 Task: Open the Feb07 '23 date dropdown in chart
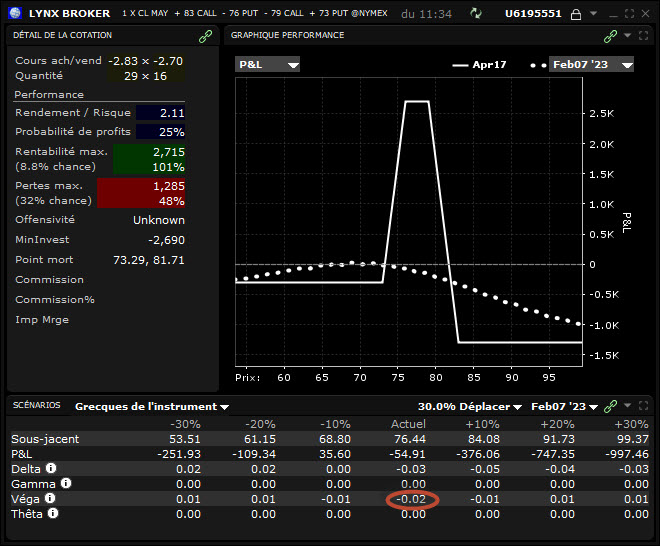click(591, 64)
